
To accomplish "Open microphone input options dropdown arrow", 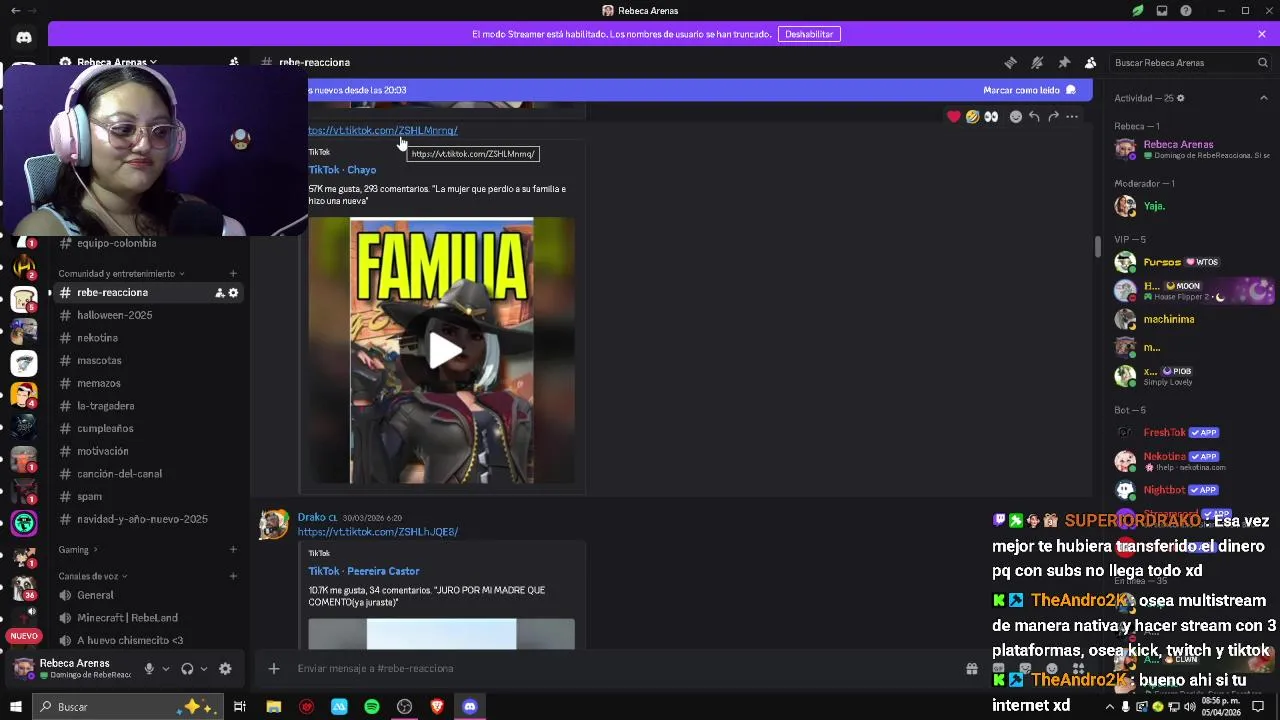I will (166, 669).
